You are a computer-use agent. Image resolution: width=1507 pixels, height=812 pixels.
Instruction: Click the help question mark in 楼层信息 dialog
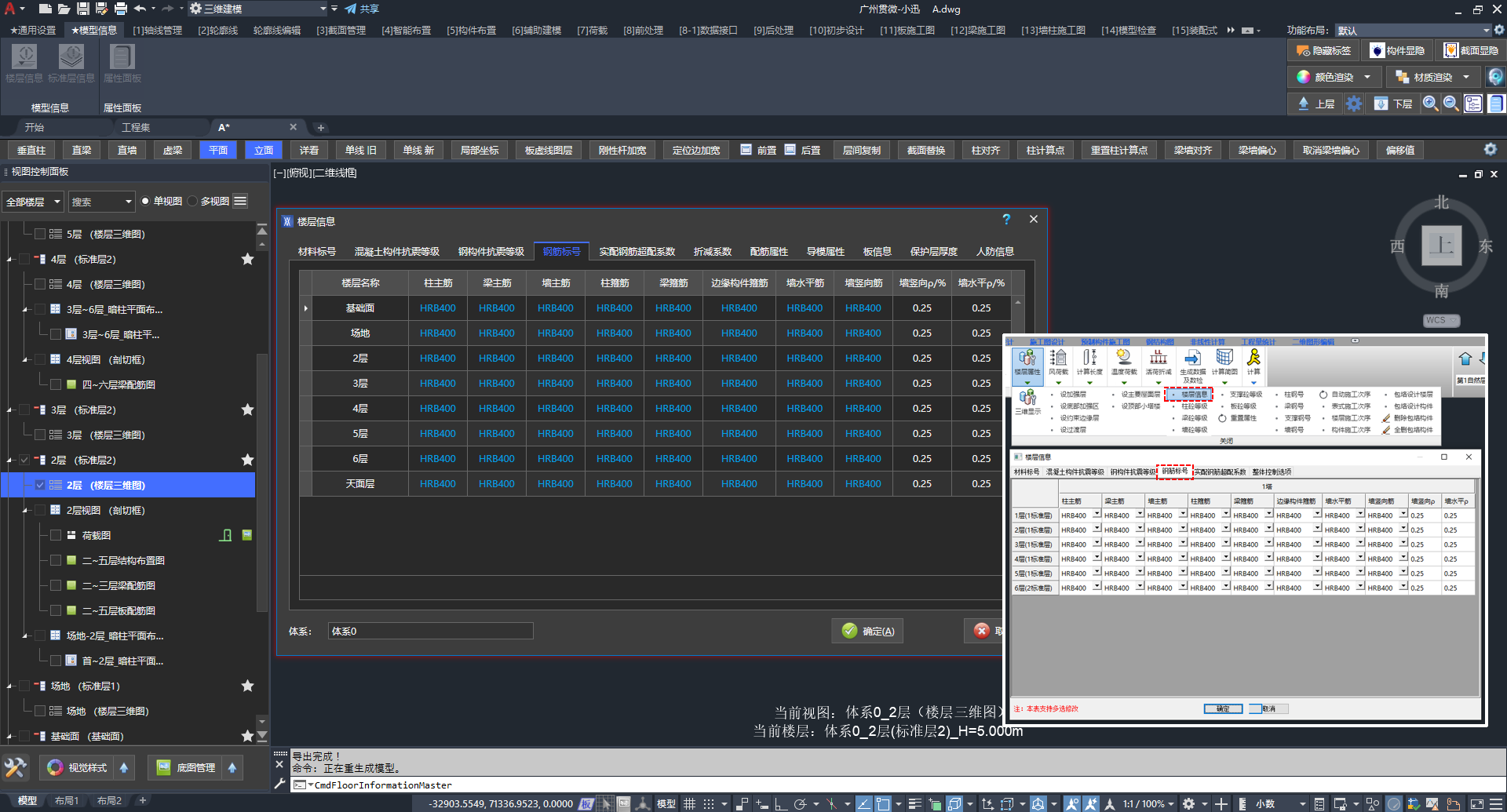pyautogui.click(x=1006, y=220)
